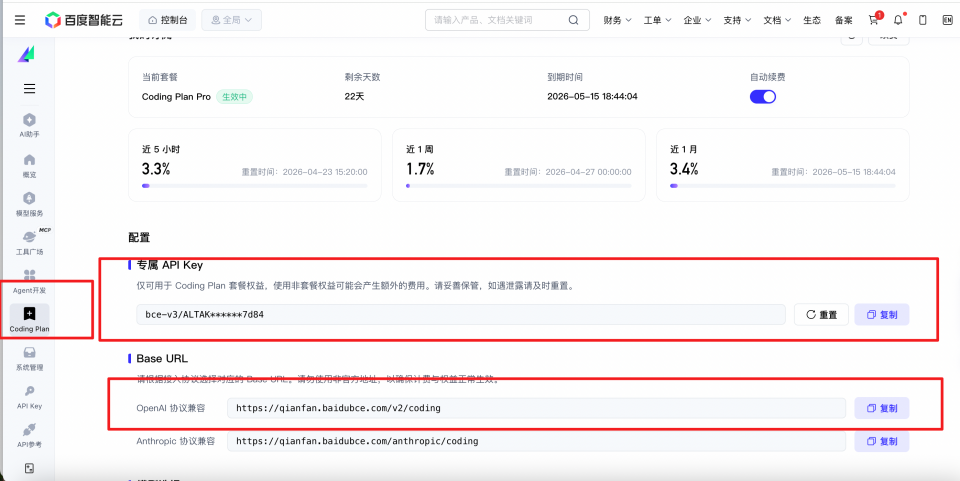Open API Key in the sidebar
Screen dimensions: 960x481
tap(29, 397)
